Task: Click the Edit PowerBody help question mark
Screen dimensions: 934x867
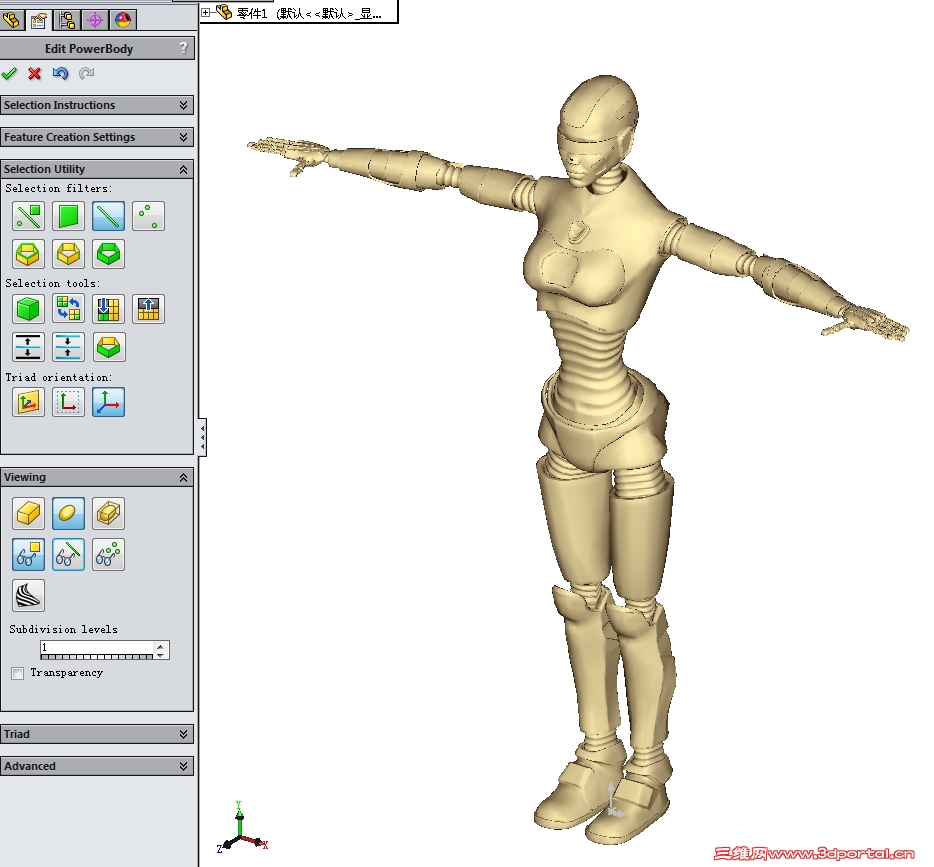Action: [183, 48]
